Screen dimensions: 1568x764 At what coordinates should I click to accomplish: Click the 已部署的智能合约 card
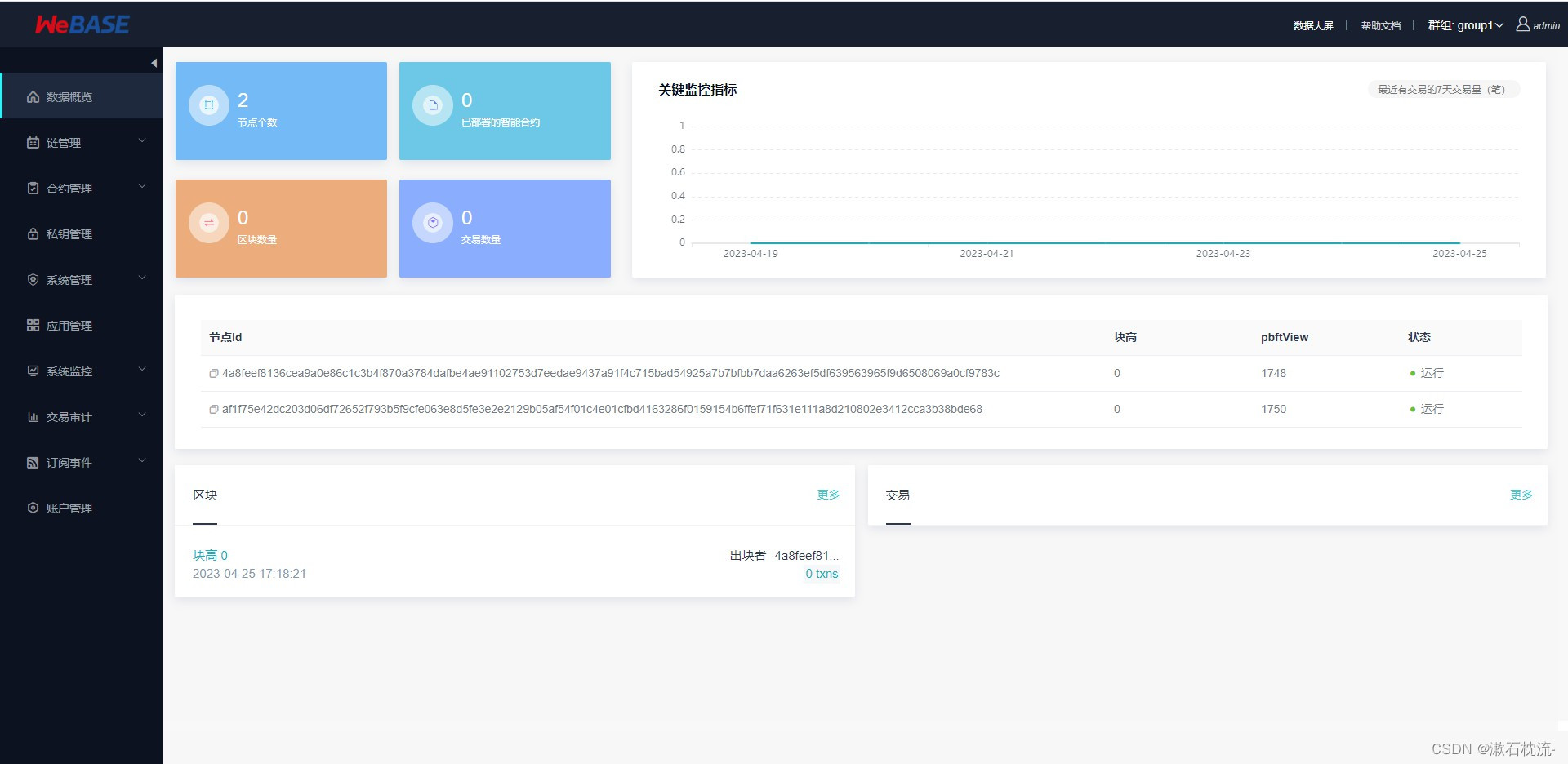click(x=505, y=111)
